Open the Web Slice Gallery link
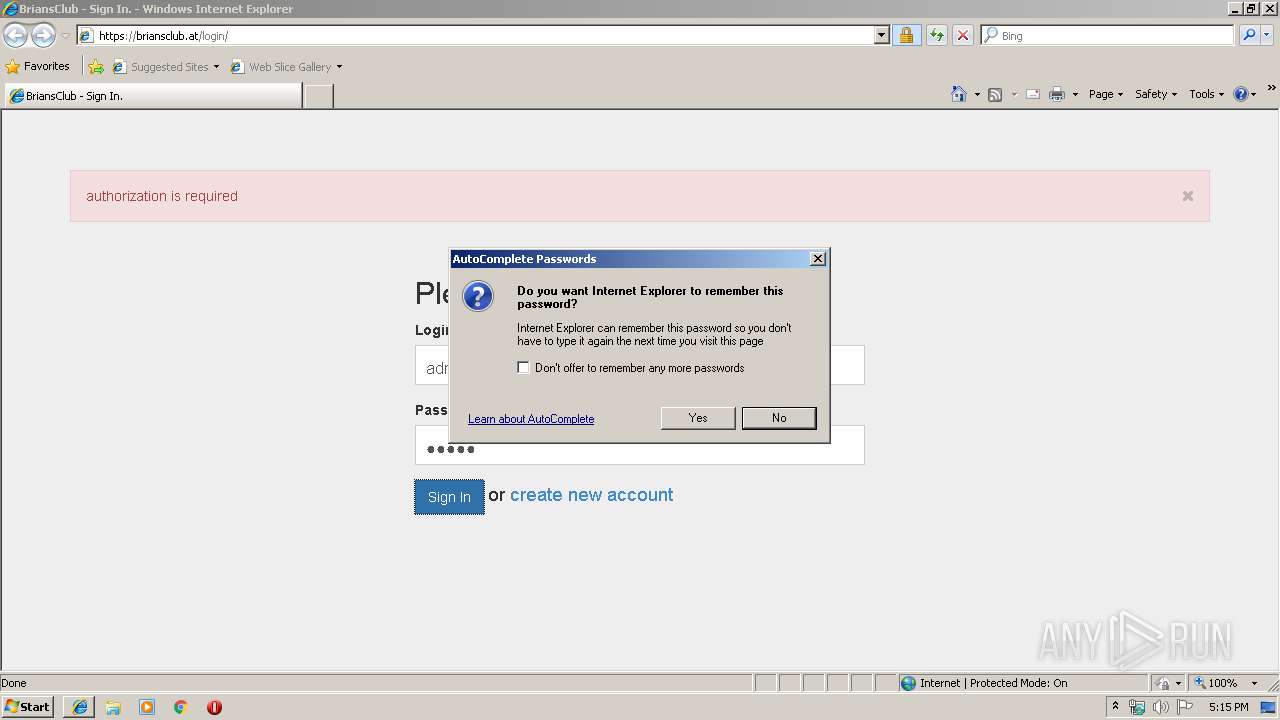1280x720 pixels. [x=286, y=67]
